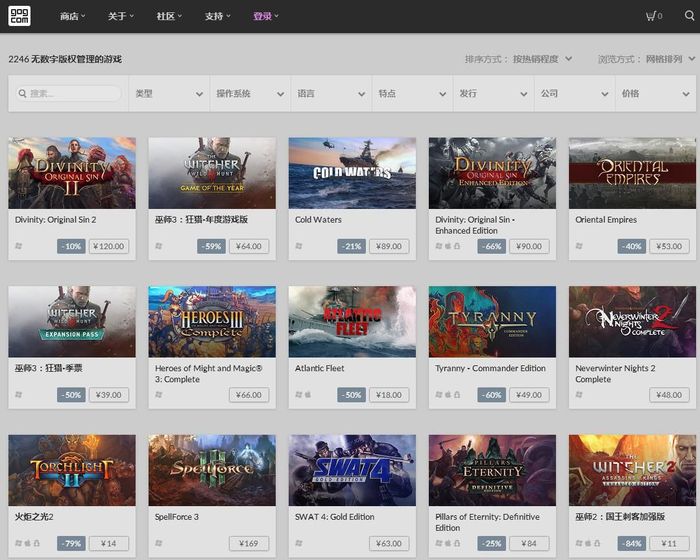Viewport: 700px width, 560px height.
Task: Click the game search input field
Action: point(68,93)
